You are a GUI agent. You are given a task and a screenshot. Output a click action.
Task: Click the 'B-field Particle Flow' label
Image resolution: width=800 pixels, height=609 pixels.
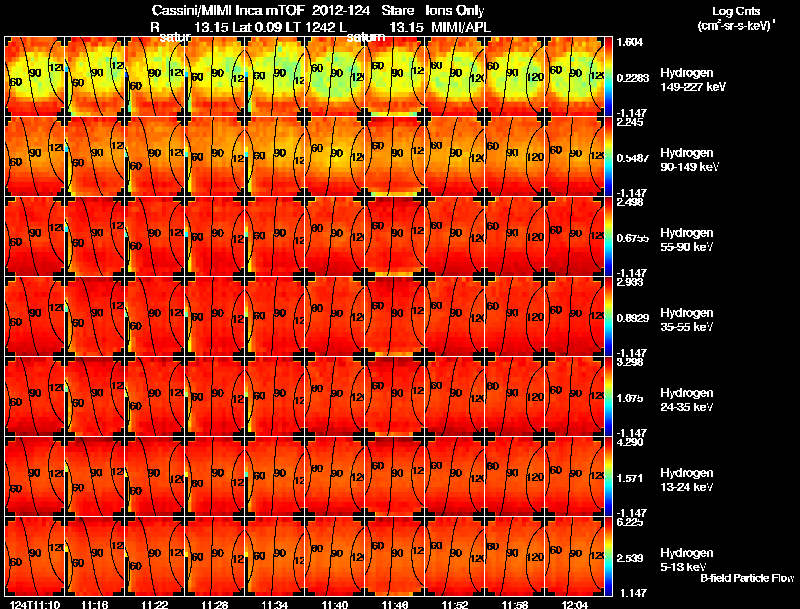(x=747, y=578)
